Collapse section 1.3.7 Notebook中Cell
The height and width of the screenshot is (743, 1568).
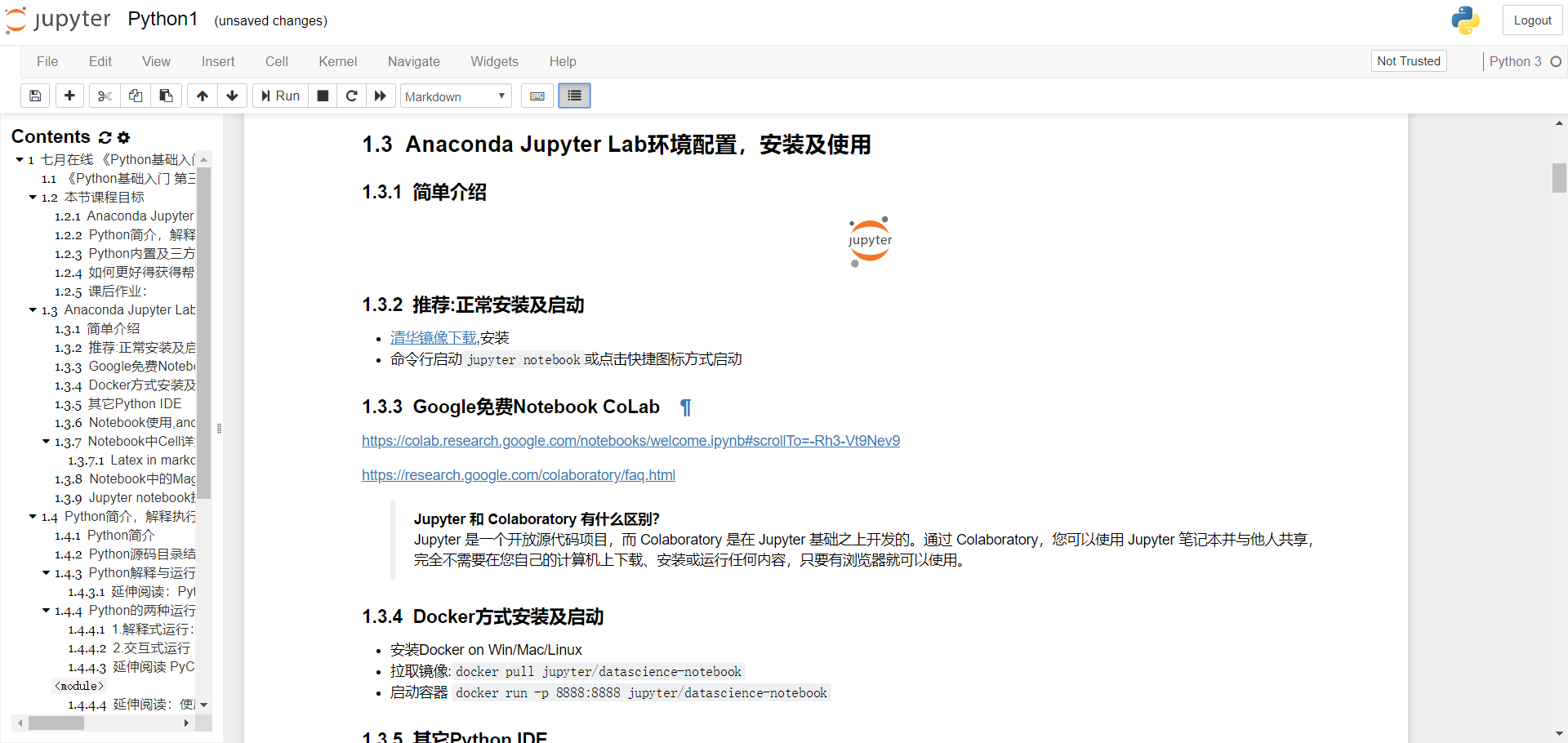coord(46,442)
